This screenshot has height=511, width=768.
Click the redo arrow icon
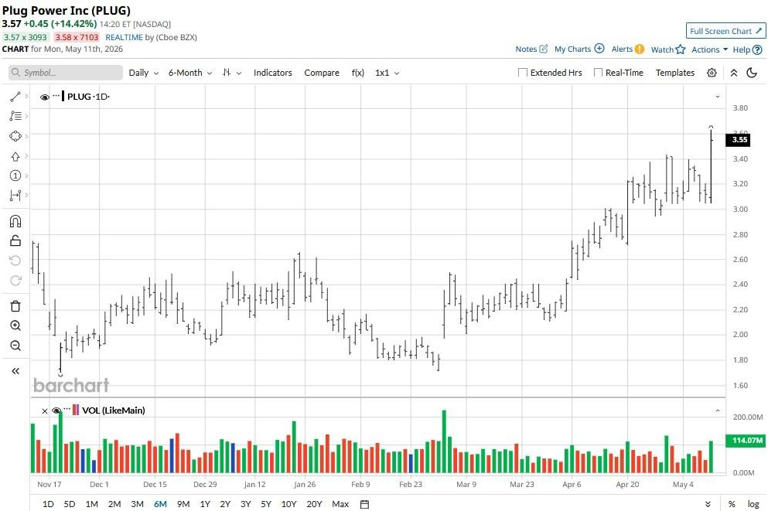click(15, 280)
